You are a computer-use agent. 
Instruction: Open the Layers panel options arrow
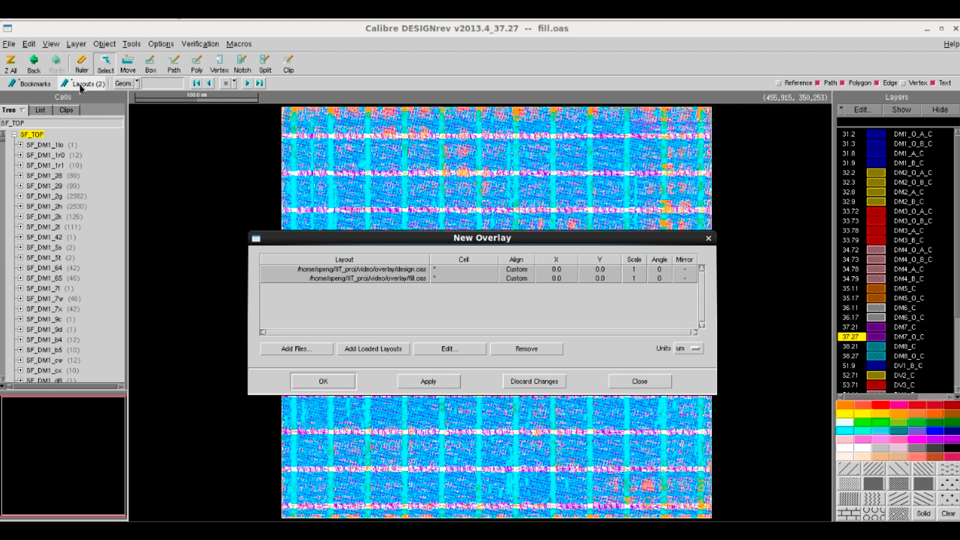(x=841, y=110)
